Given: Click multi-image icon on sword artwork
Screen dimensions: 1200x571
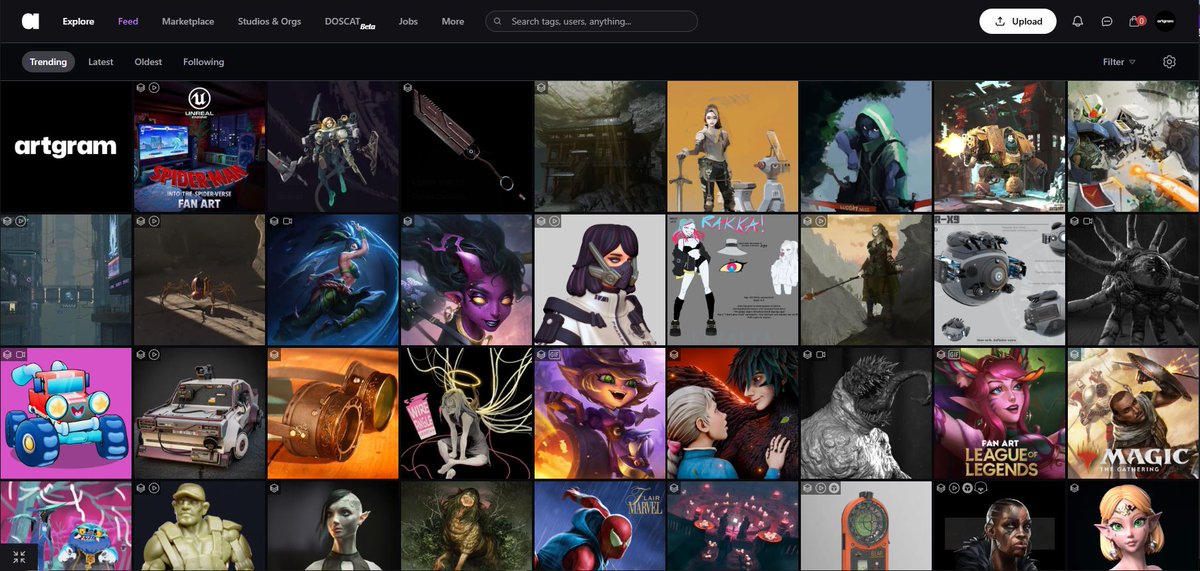Looking at the screenshot, I should point(408,87).
